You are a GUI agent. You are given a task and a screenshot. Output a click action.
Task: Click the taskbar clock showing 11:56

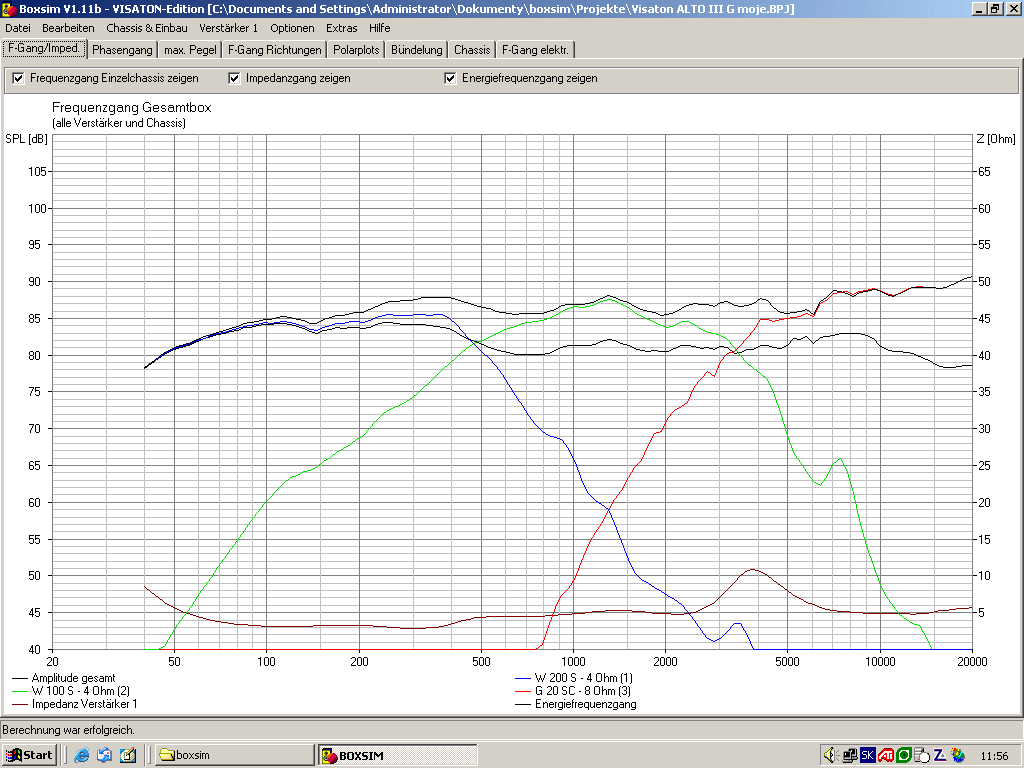[x=994, y=756]
